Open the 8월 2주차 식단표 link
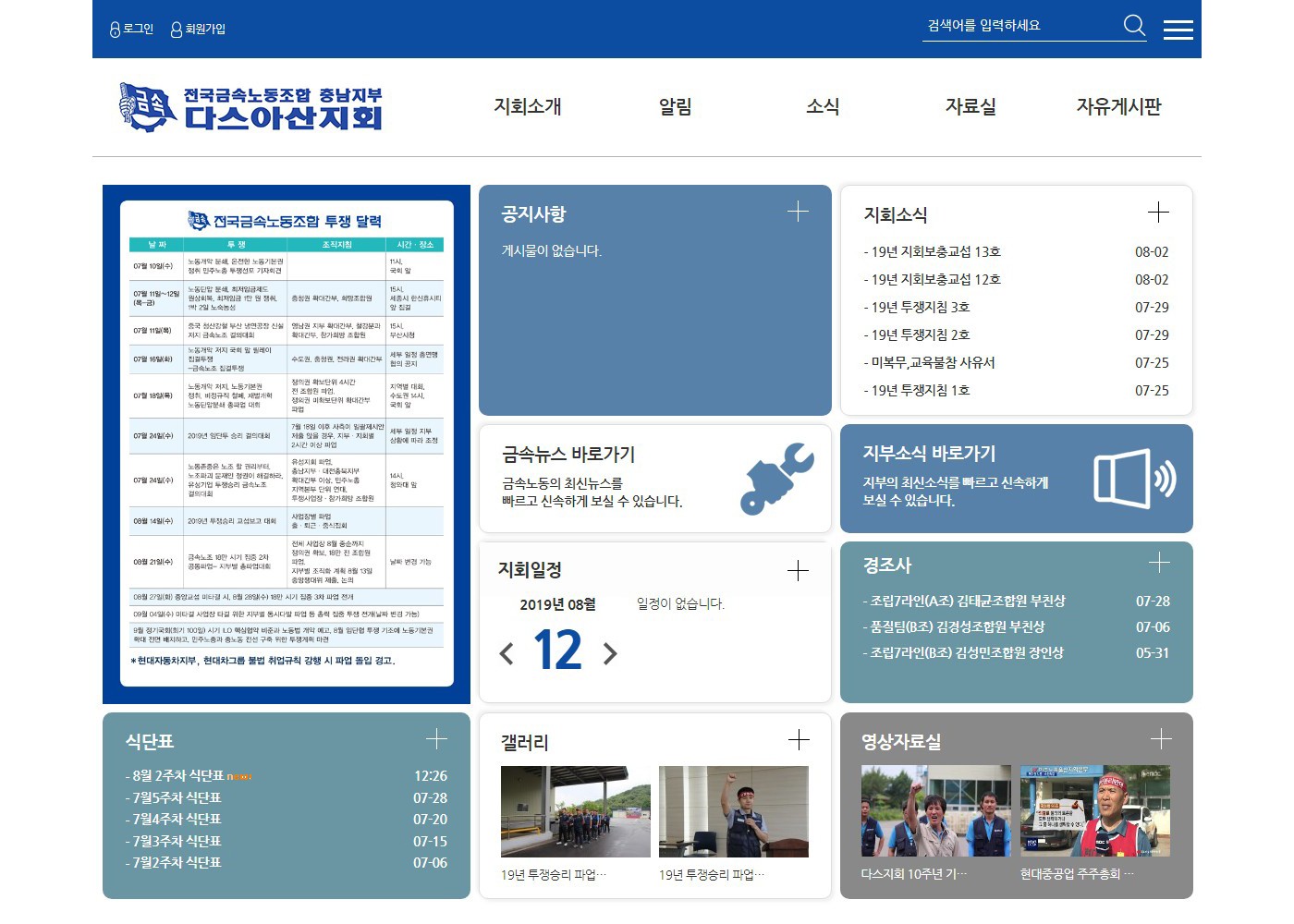 click(178, 776)
